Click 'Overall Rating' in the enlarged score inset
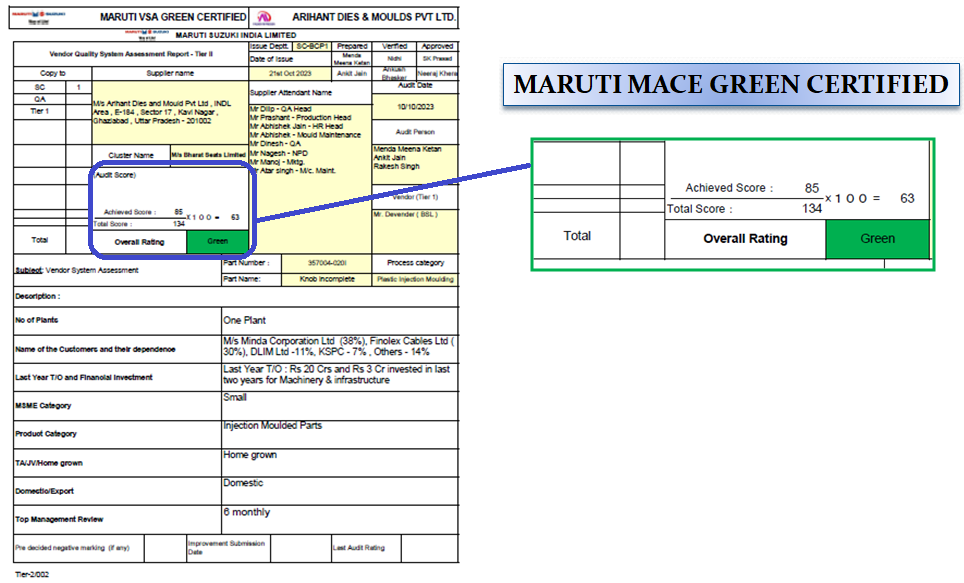Image resolution: width=964 pixels, height=583 pixels. [x=745, y=239]
